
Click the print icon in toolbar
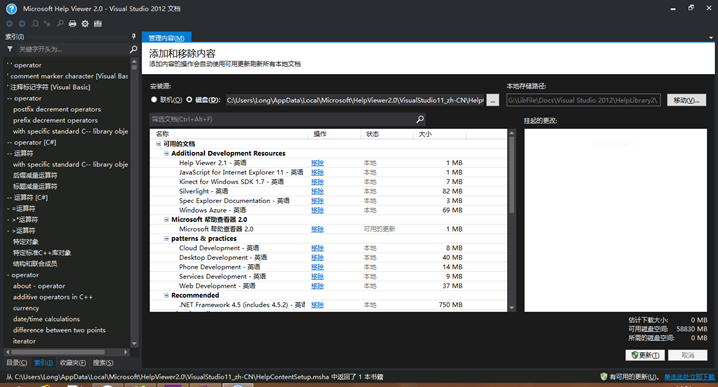[72, 24]
